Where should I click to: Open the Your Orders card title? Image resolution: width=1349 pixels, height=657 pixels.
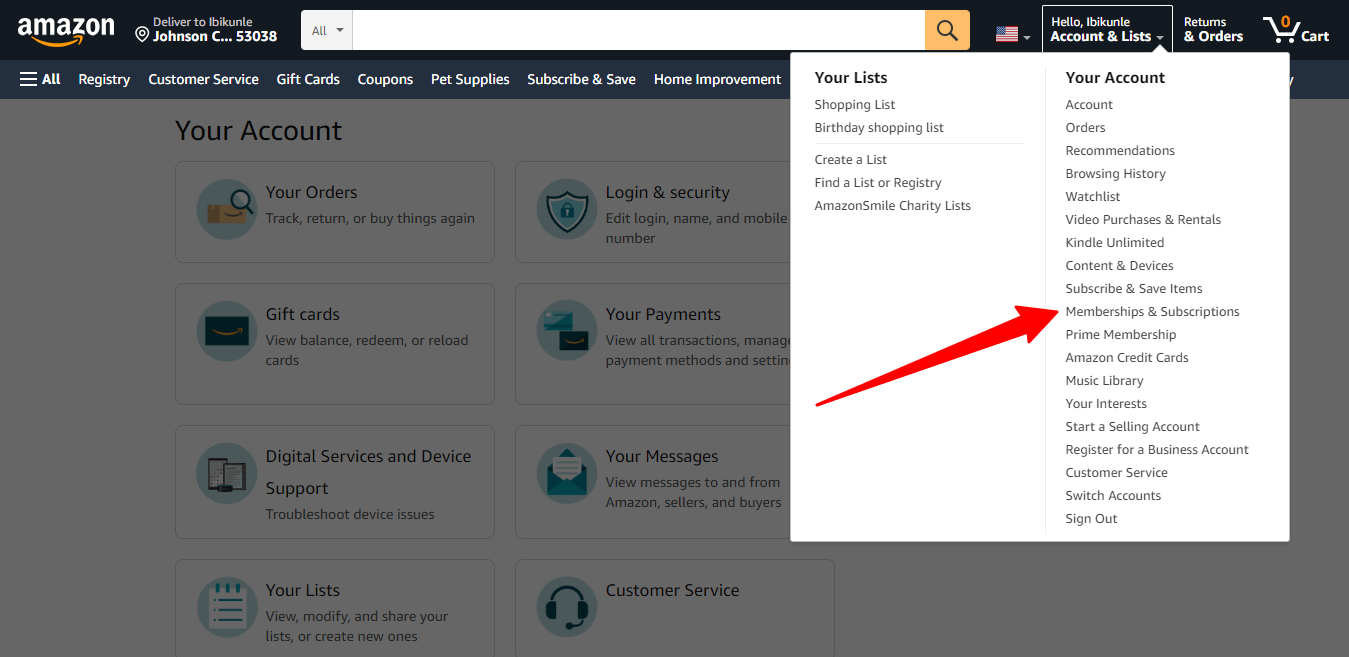pos(311,193)
